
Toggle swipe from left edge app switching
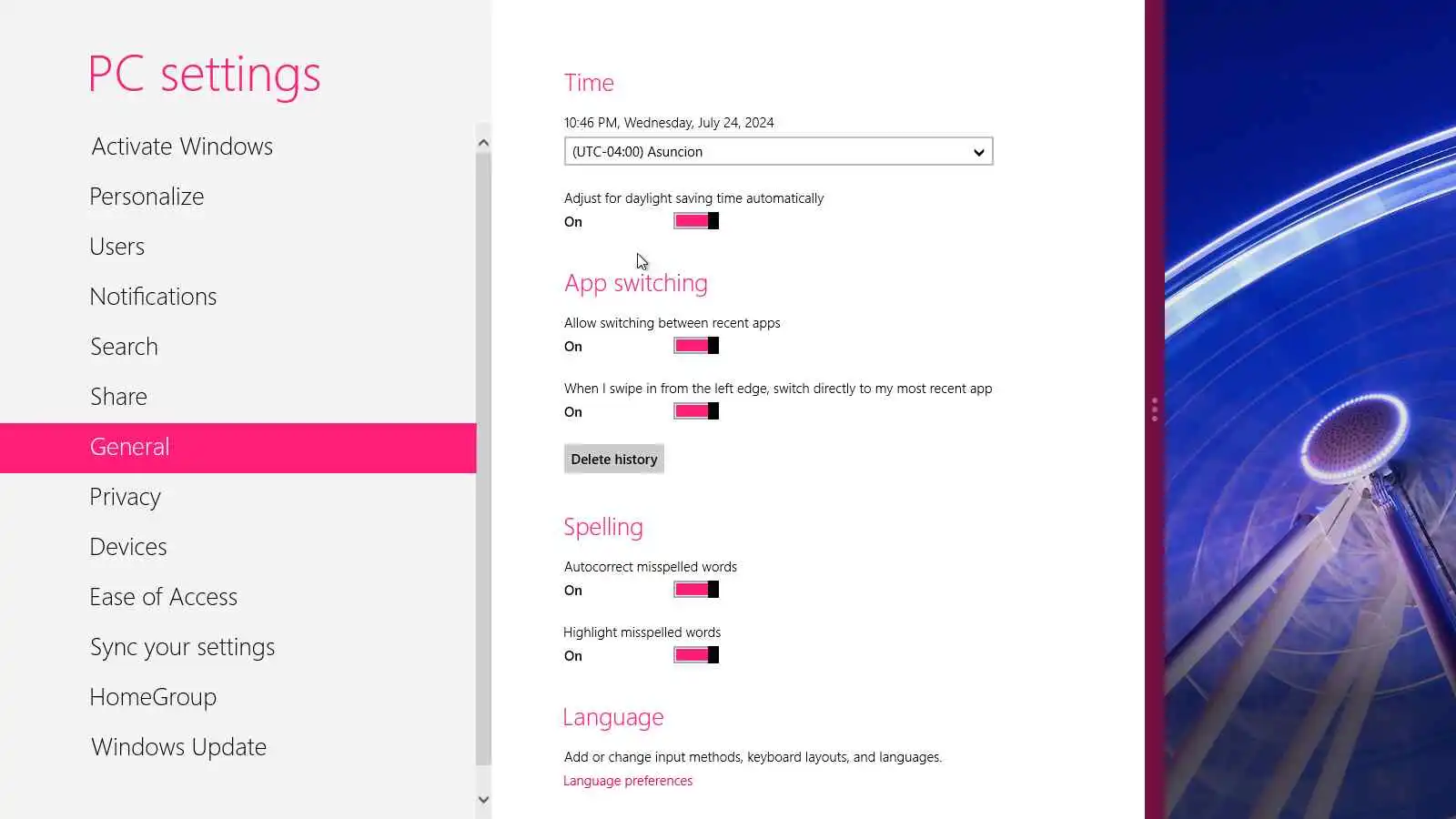[696, 411]
